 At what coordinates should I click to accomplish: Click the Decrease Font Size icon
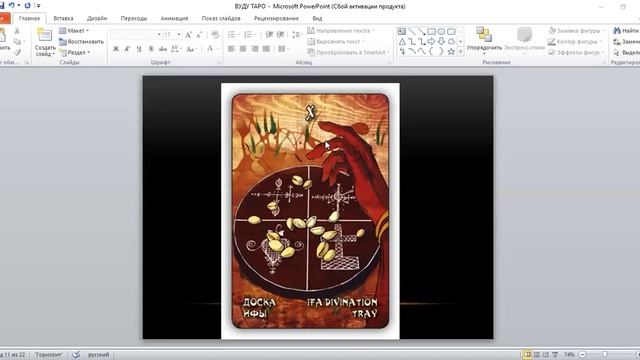199,35
